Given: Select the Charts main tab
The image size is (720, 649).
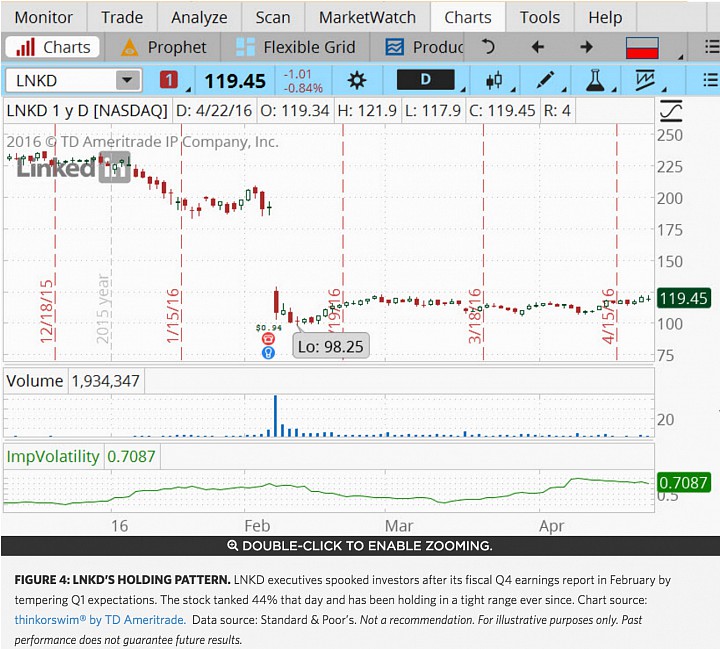Looking at the screenshot, I should (468, 17).
